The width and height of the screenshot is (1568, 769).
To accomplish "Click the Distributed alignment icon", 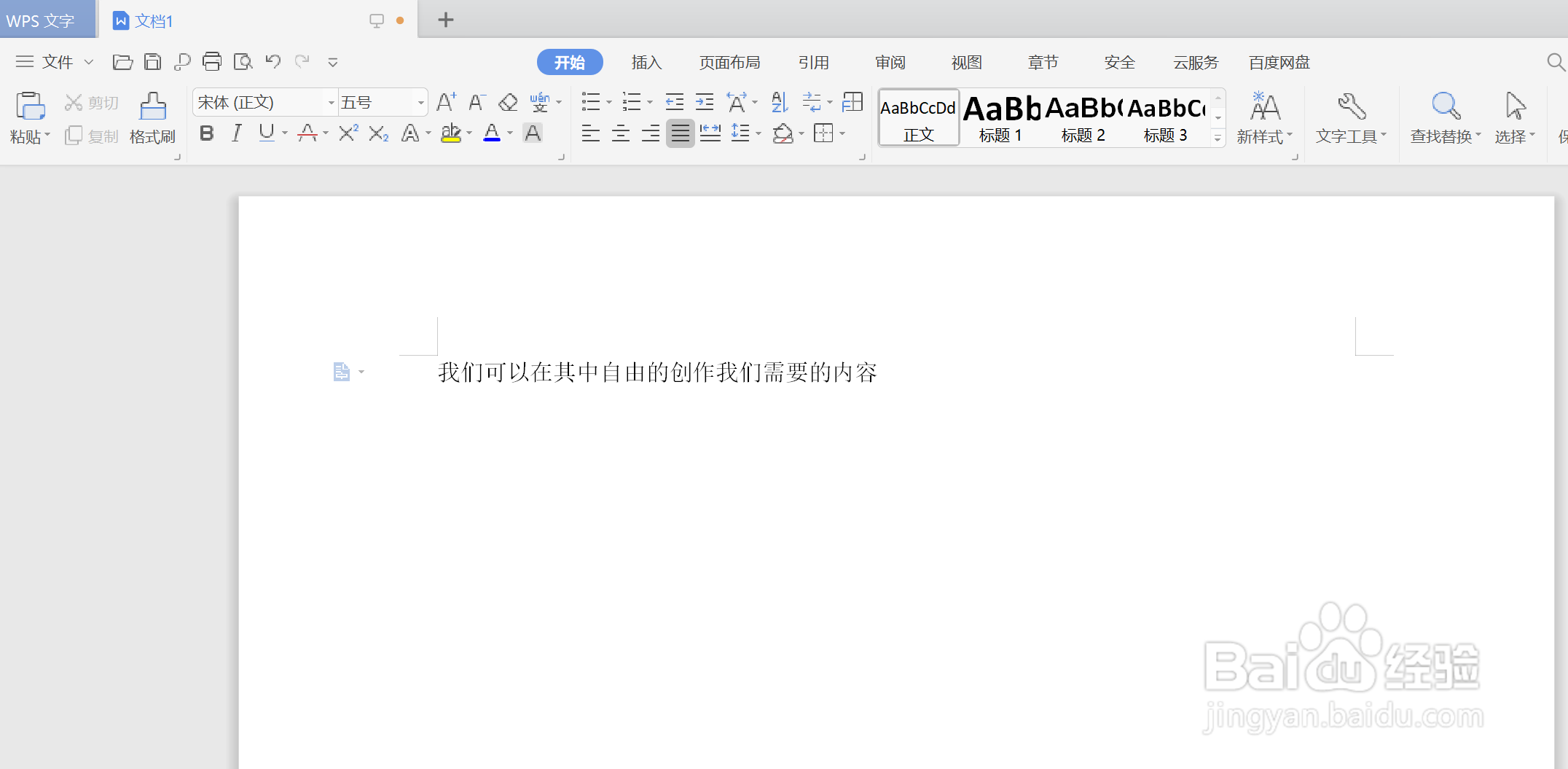I will (710, 133).
